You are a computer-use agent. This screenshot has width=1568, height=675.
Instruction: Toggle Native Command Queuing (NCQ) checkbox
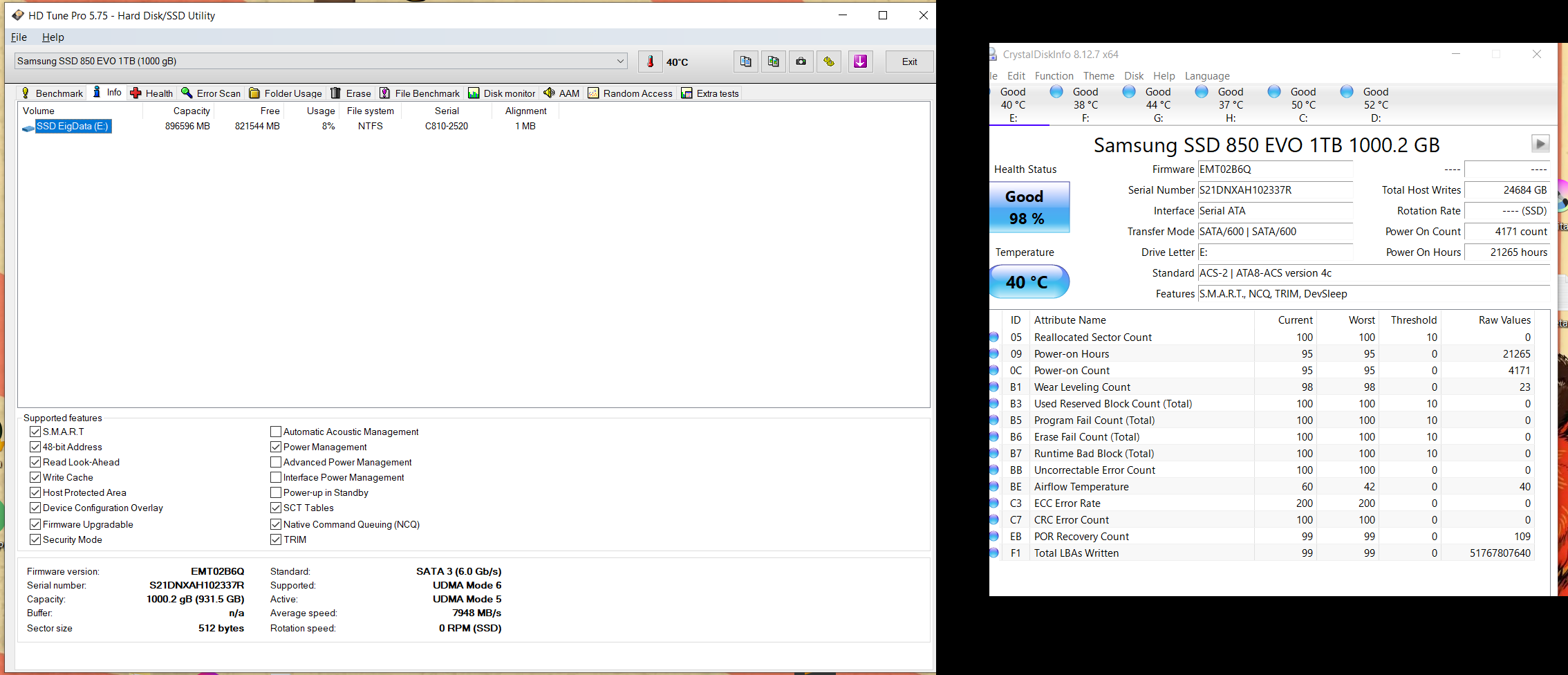276,524
